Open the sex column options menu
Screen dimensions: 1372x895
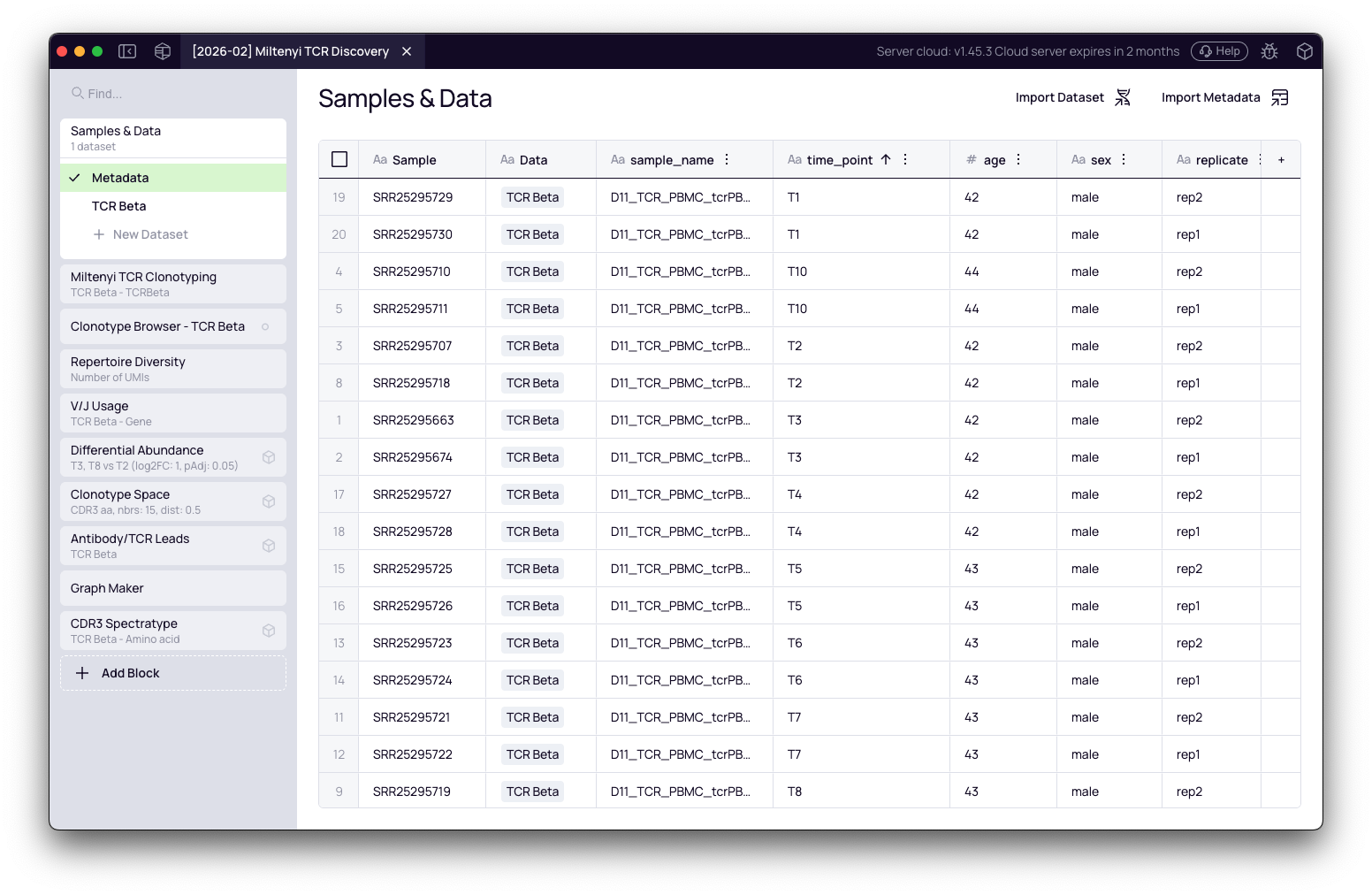(x=1123, y=159)
